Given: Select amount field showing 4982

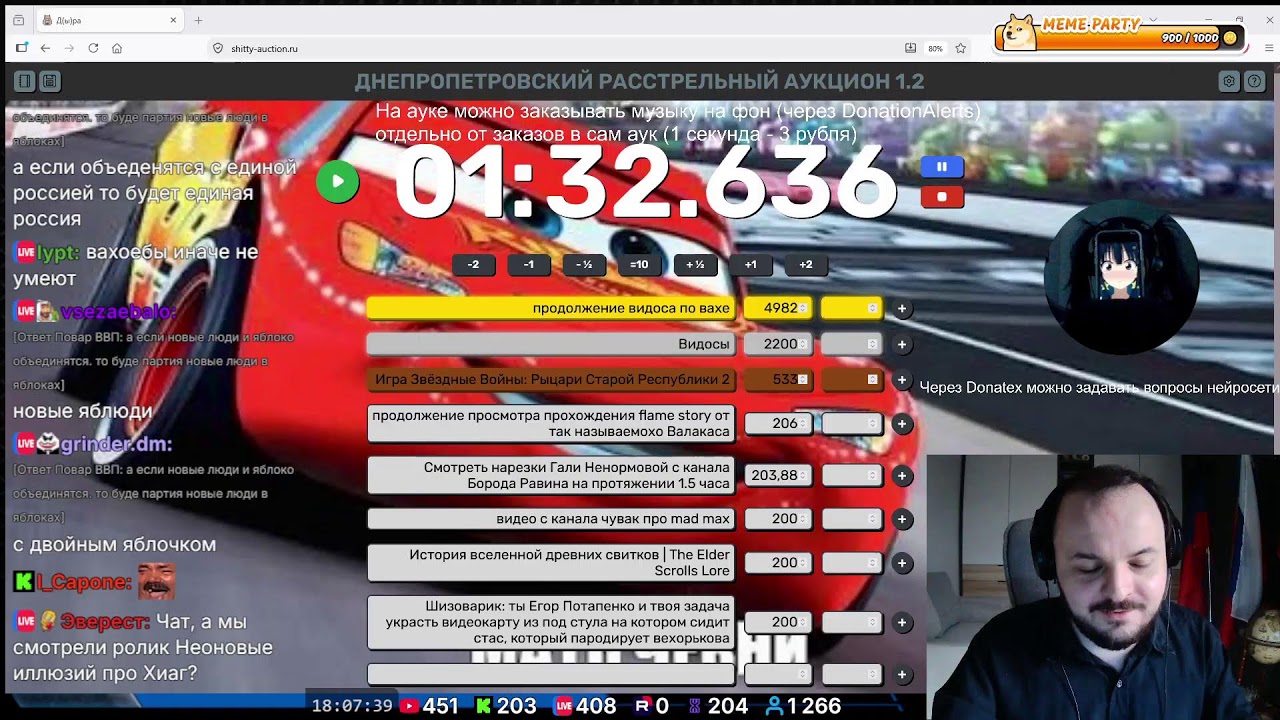Looking at the screenshot, I should pyautogui.click(x=778, y=308).
